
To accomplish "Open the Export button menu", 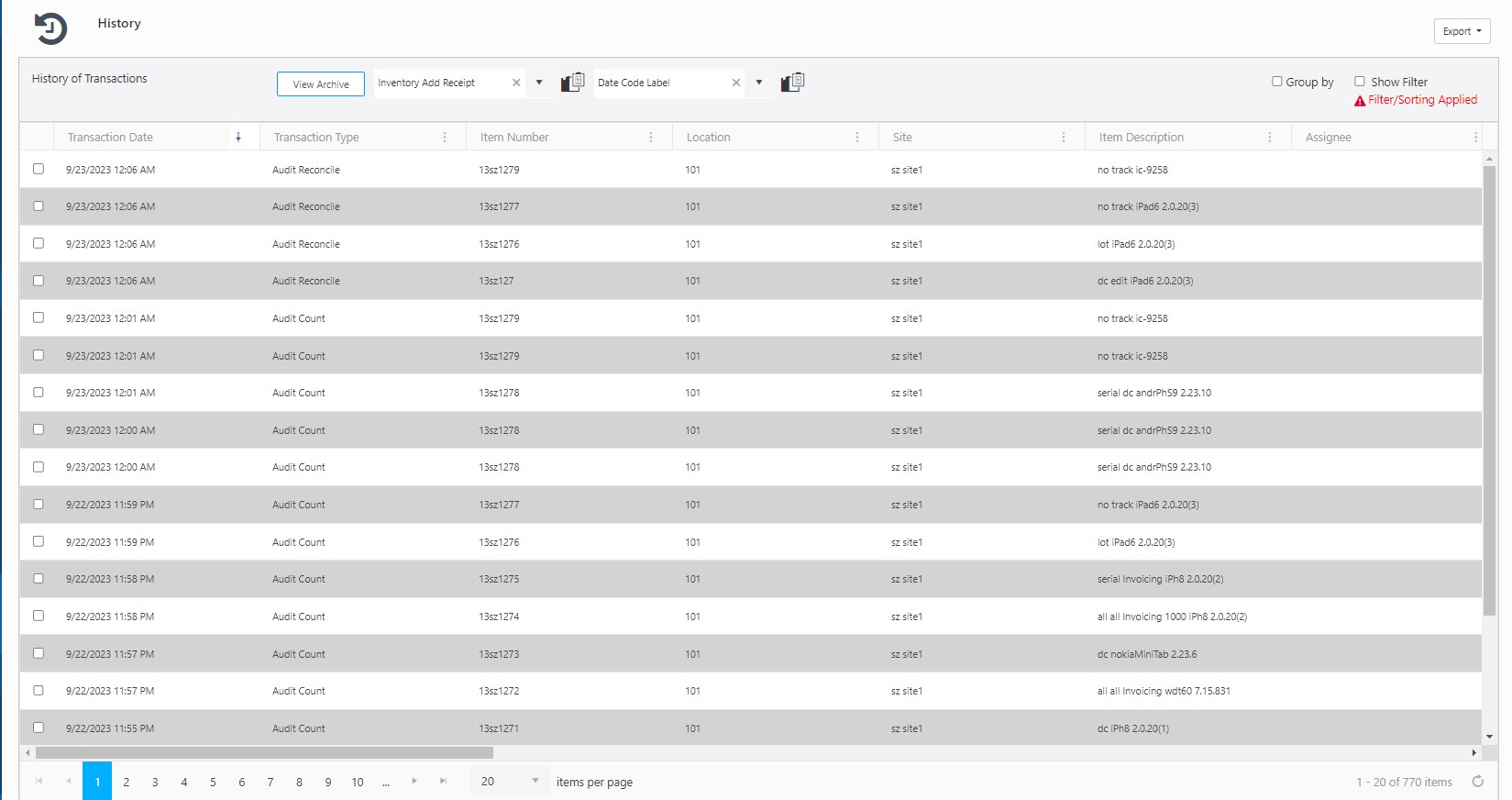I will 1462,31.
